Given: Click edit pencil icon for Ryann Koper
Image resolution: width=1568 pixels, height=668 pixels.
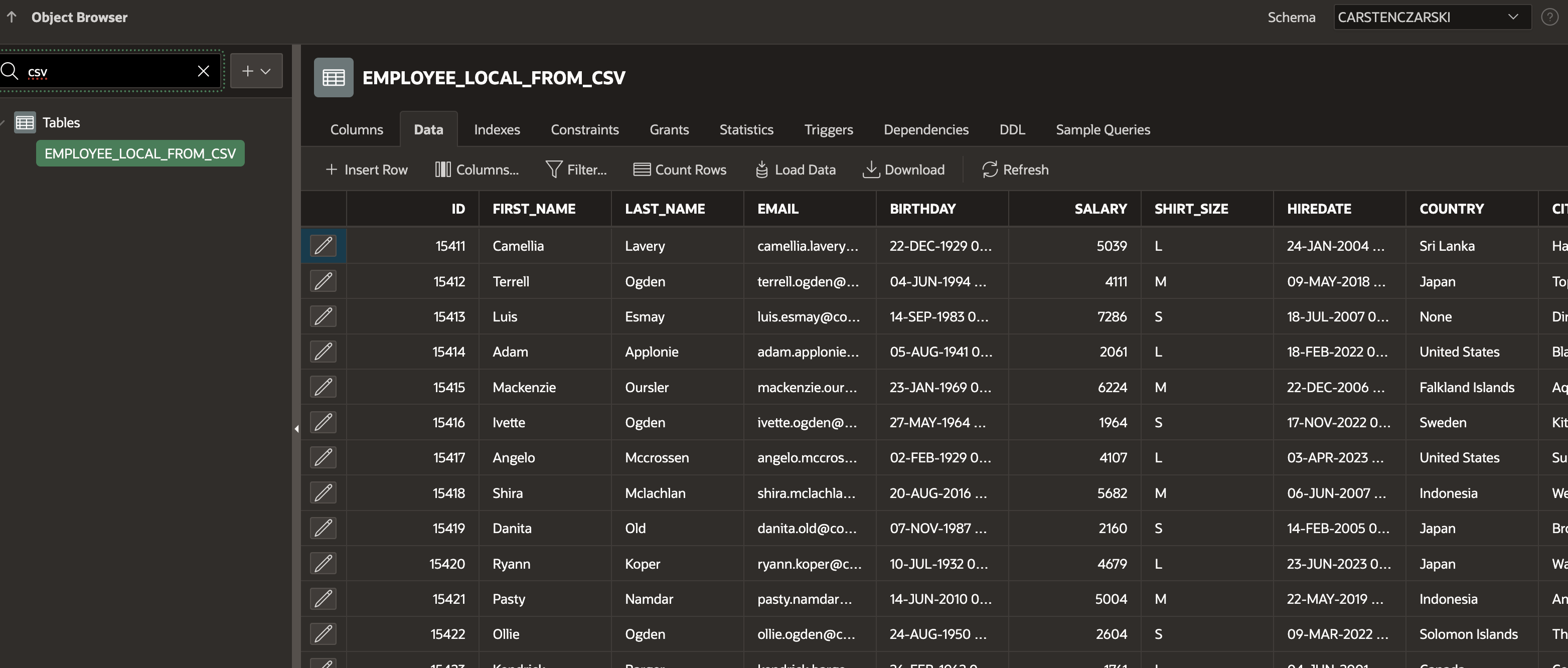Looking at the screenshot, I should (x=323, y=563).
